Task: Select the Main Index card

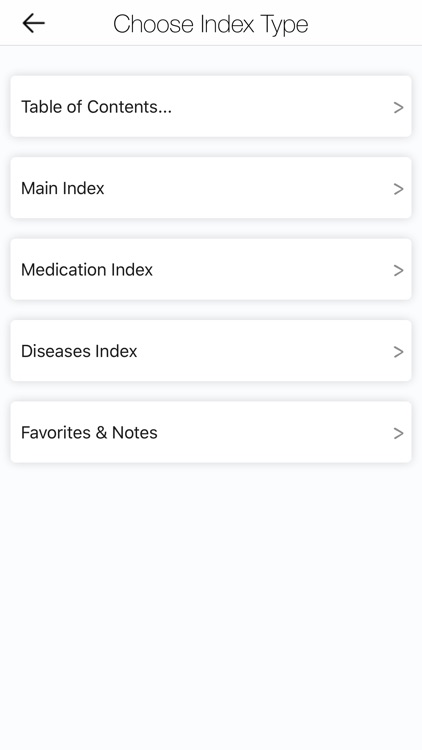Action: click(x=211, y=188)
